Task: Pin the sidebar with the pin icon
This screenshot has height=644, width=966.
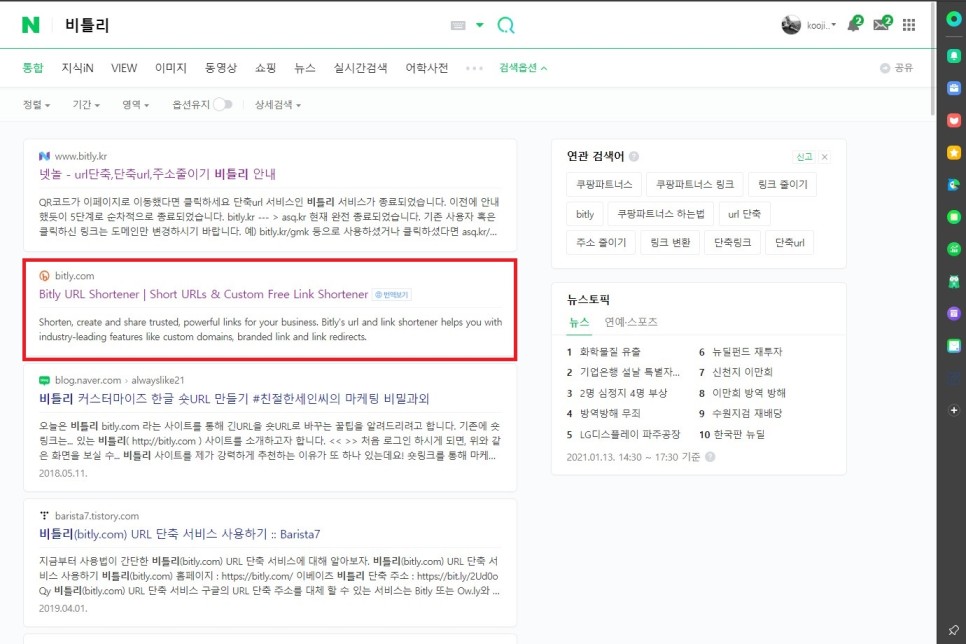Action: point(954,630)
